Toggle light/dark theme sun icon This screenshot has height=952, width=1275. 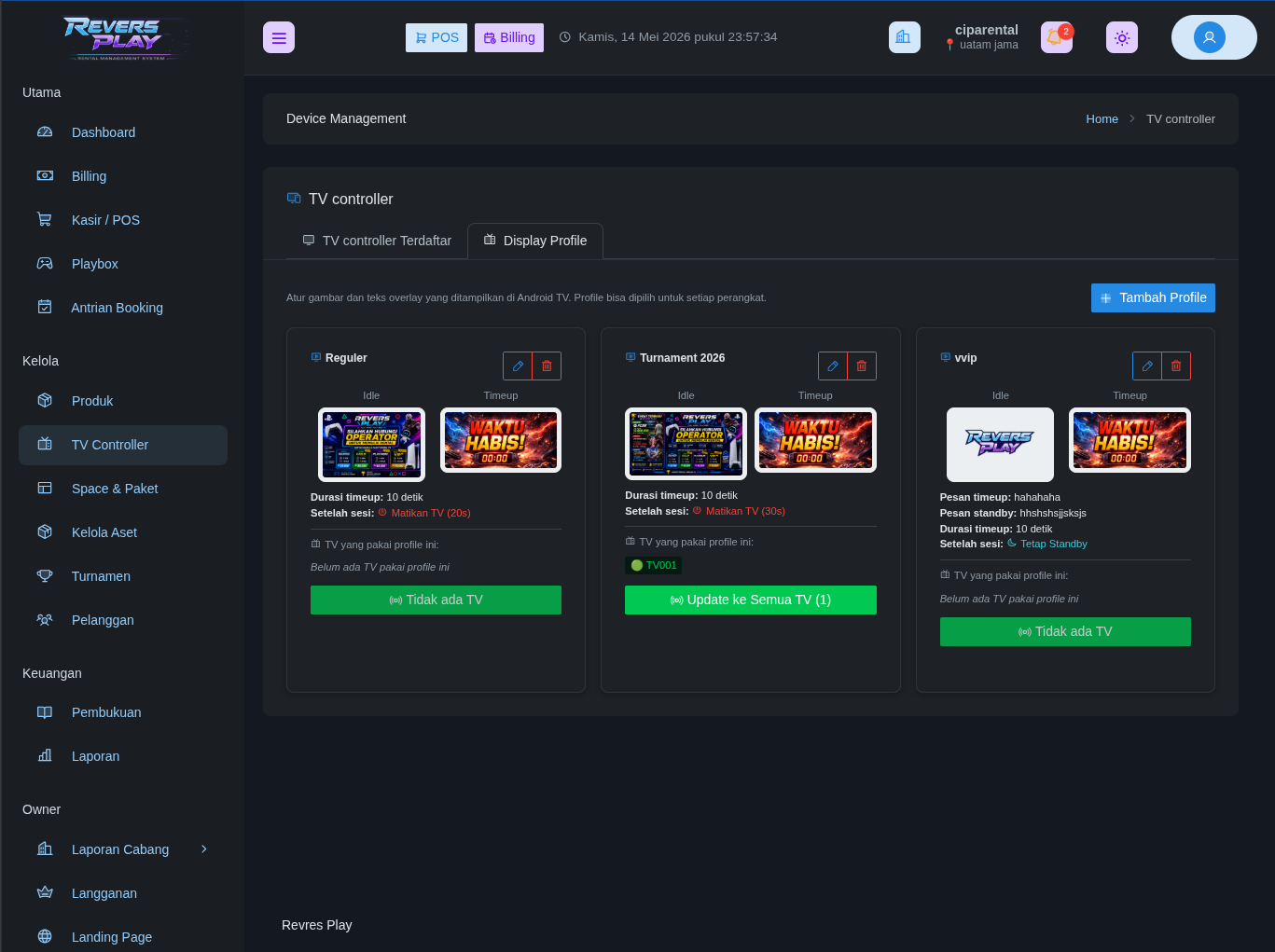click(1122, 37)
